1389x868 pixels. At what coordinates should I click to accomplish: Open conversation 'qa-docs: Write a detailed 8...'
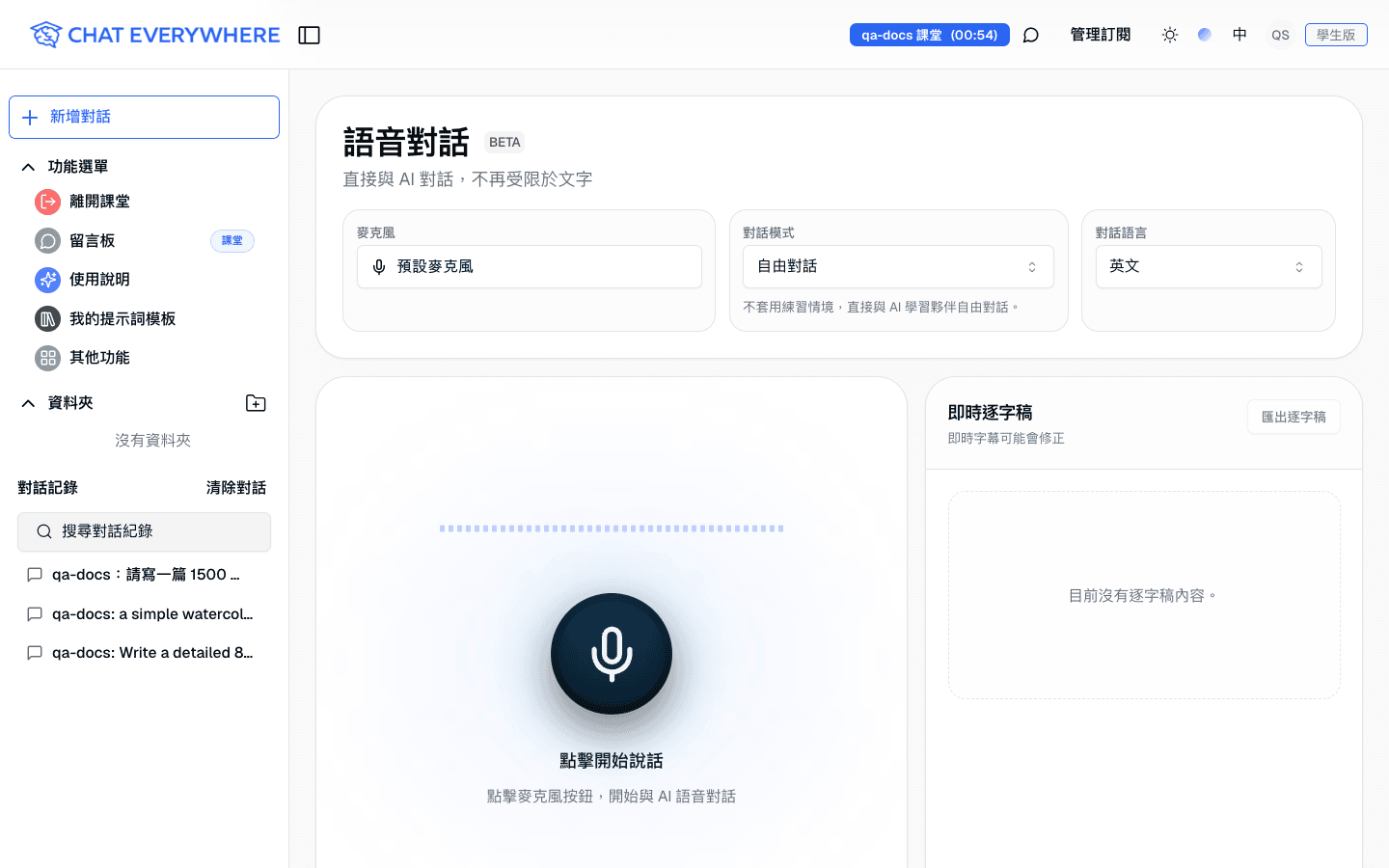click(x=145, y=653)
